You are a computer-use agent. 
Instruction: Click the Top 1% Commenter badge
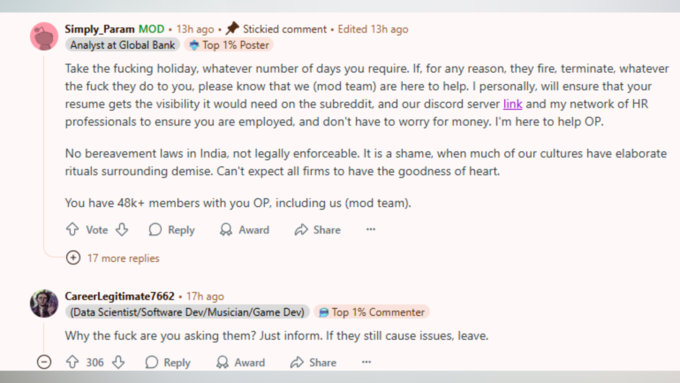pos(372,312)
